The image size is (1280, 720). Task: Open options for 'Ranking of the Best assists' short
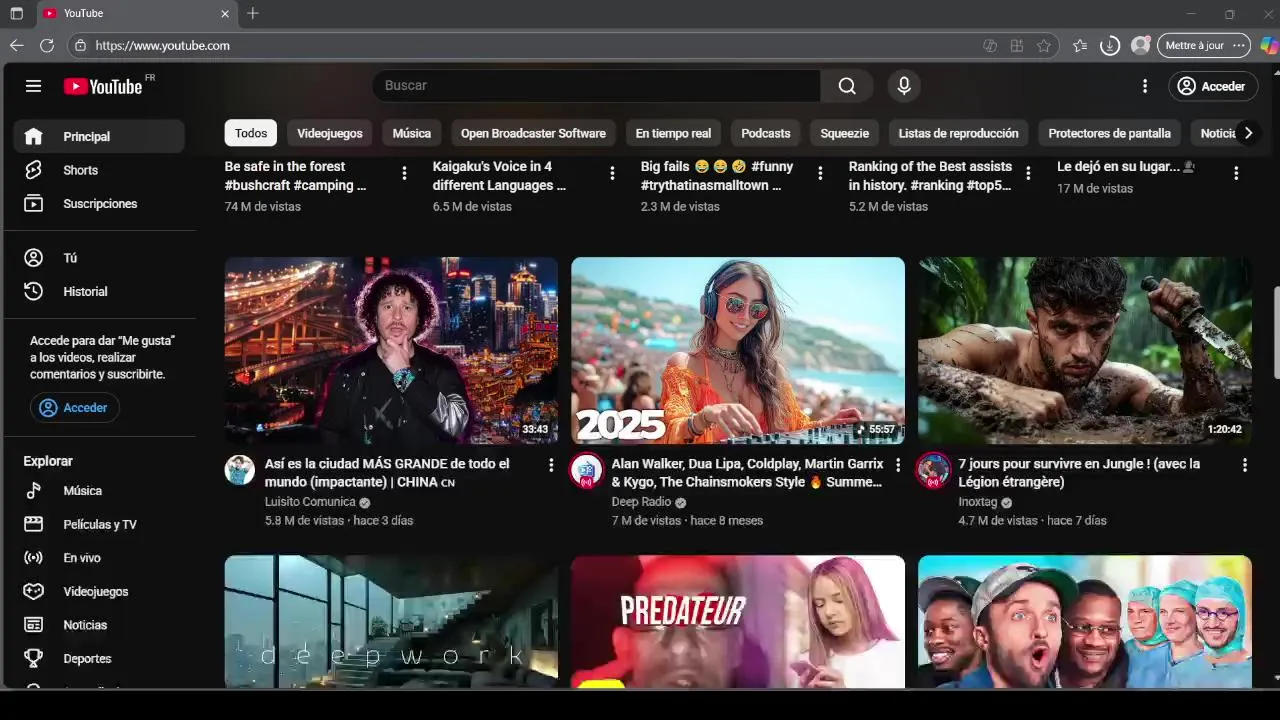(x=1028, y=173)
